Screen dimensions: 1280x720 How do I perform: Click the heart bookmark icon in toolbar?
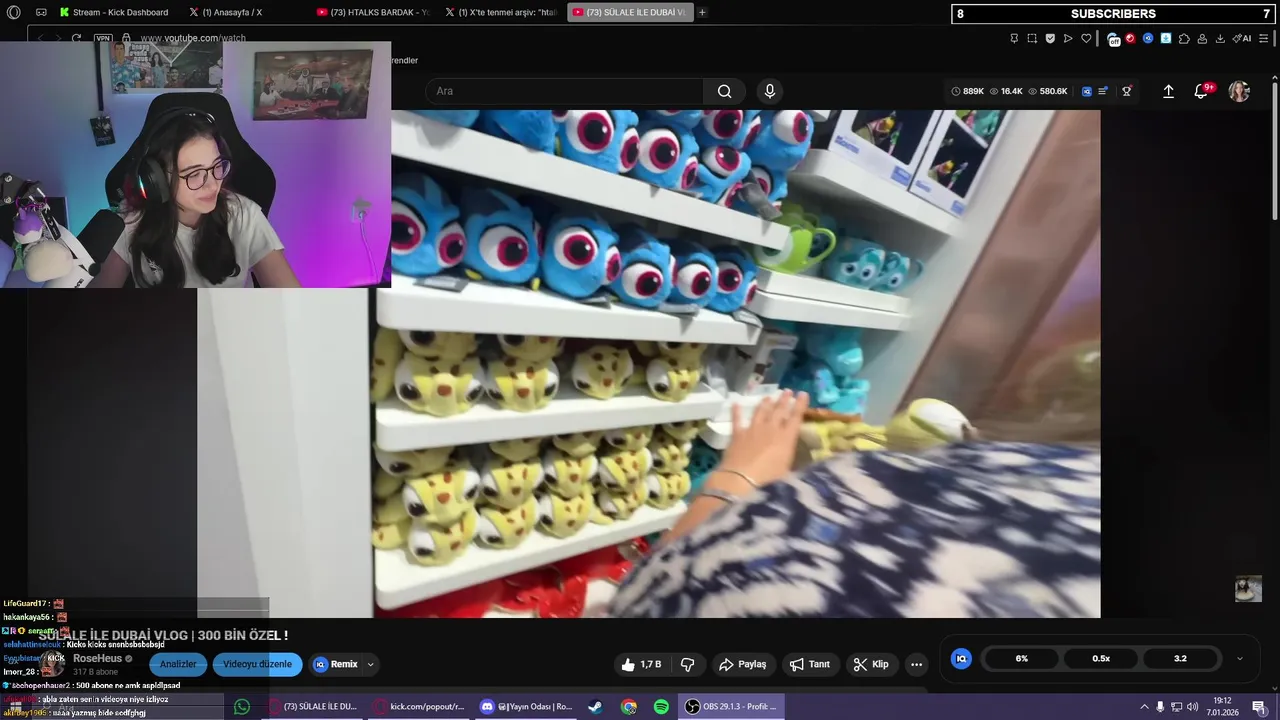[1086, 38]
